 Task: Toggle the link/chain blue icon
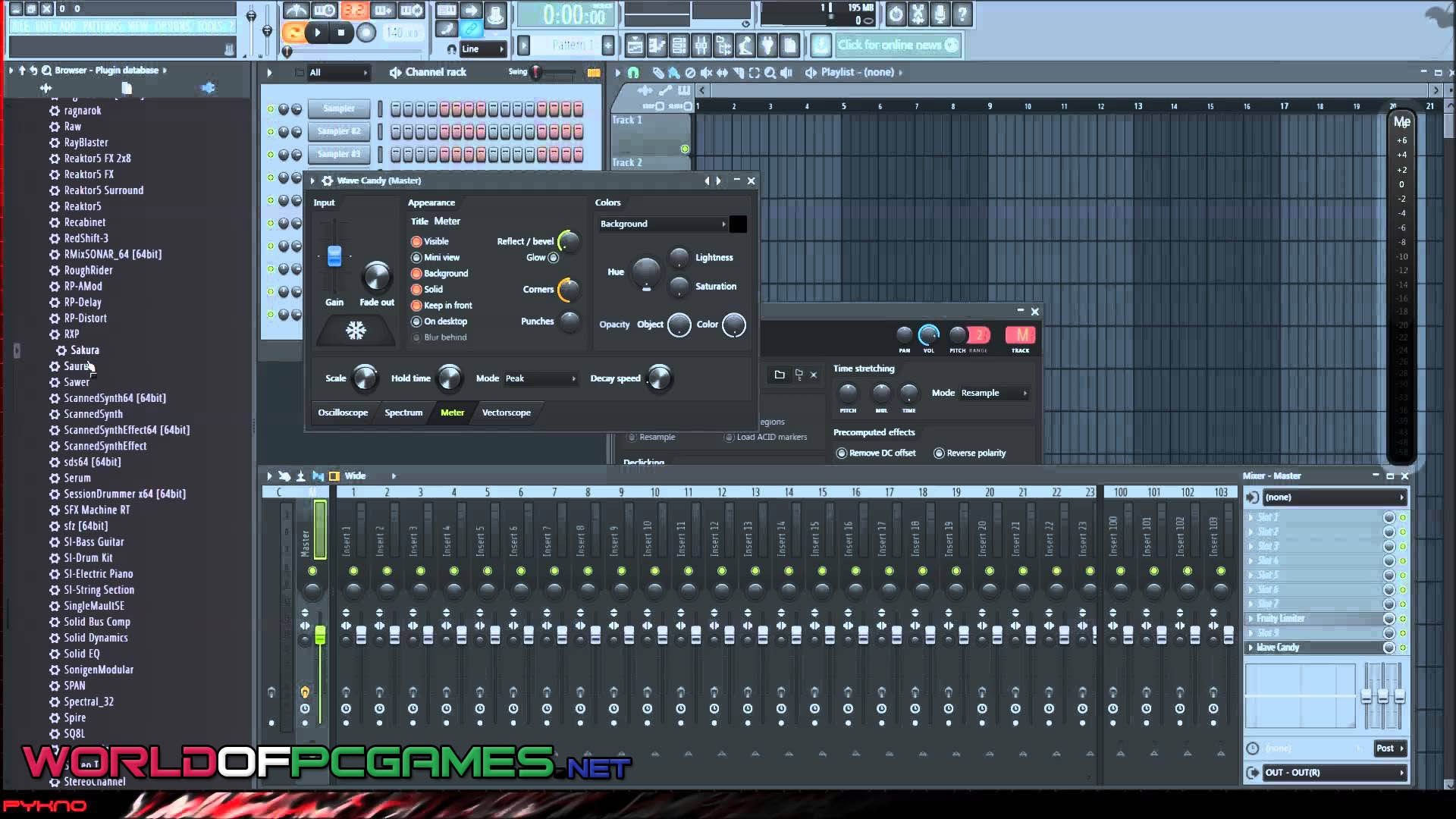472,29
